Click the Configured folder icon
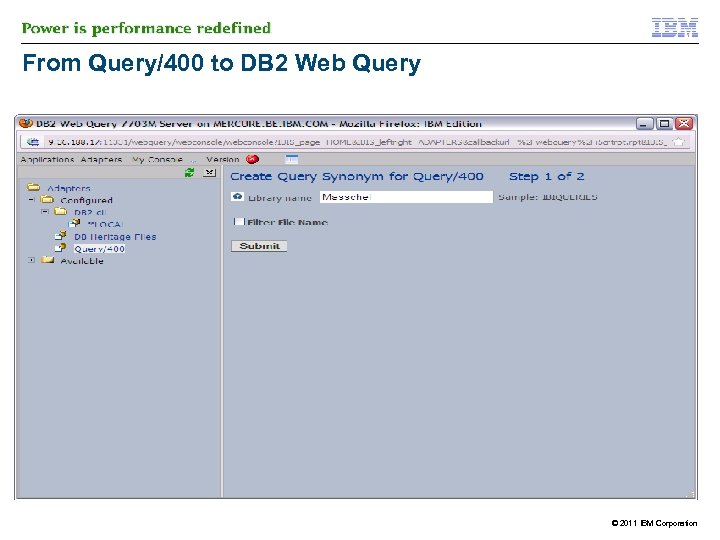 (x=47, y=199)
